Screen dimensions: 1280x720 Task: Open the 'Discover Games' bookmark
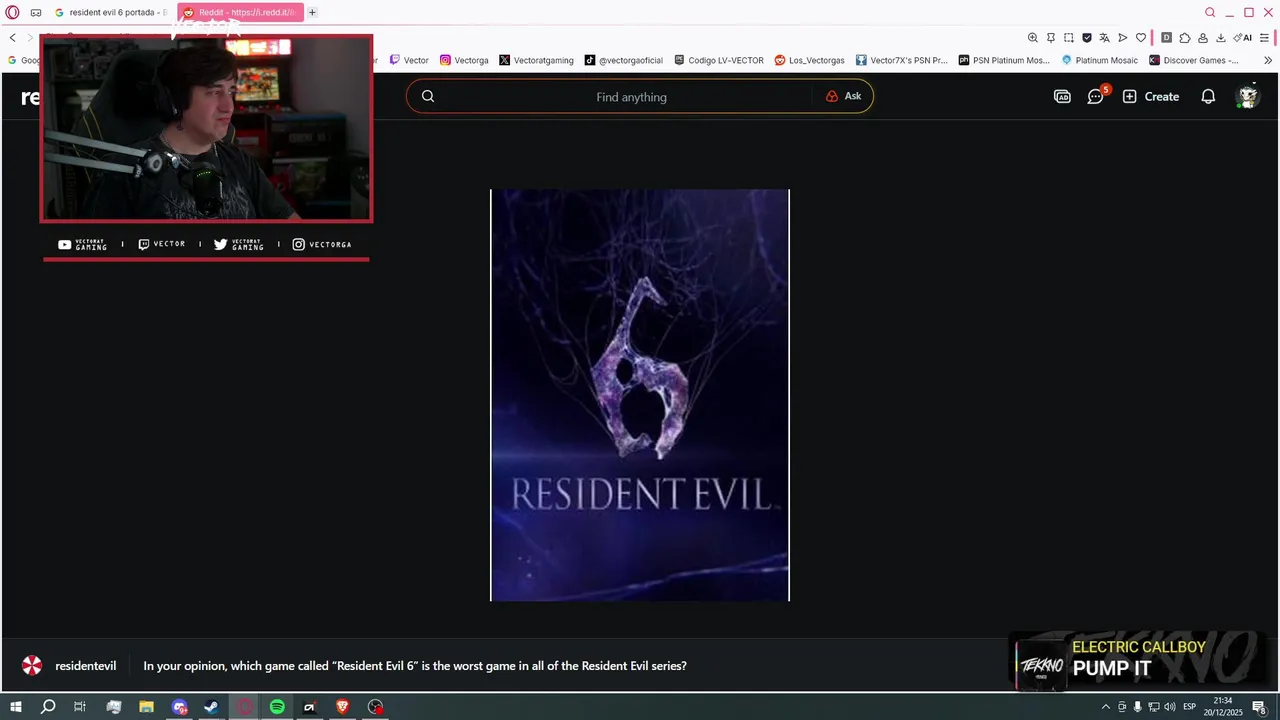click(x=1194, y=60)
